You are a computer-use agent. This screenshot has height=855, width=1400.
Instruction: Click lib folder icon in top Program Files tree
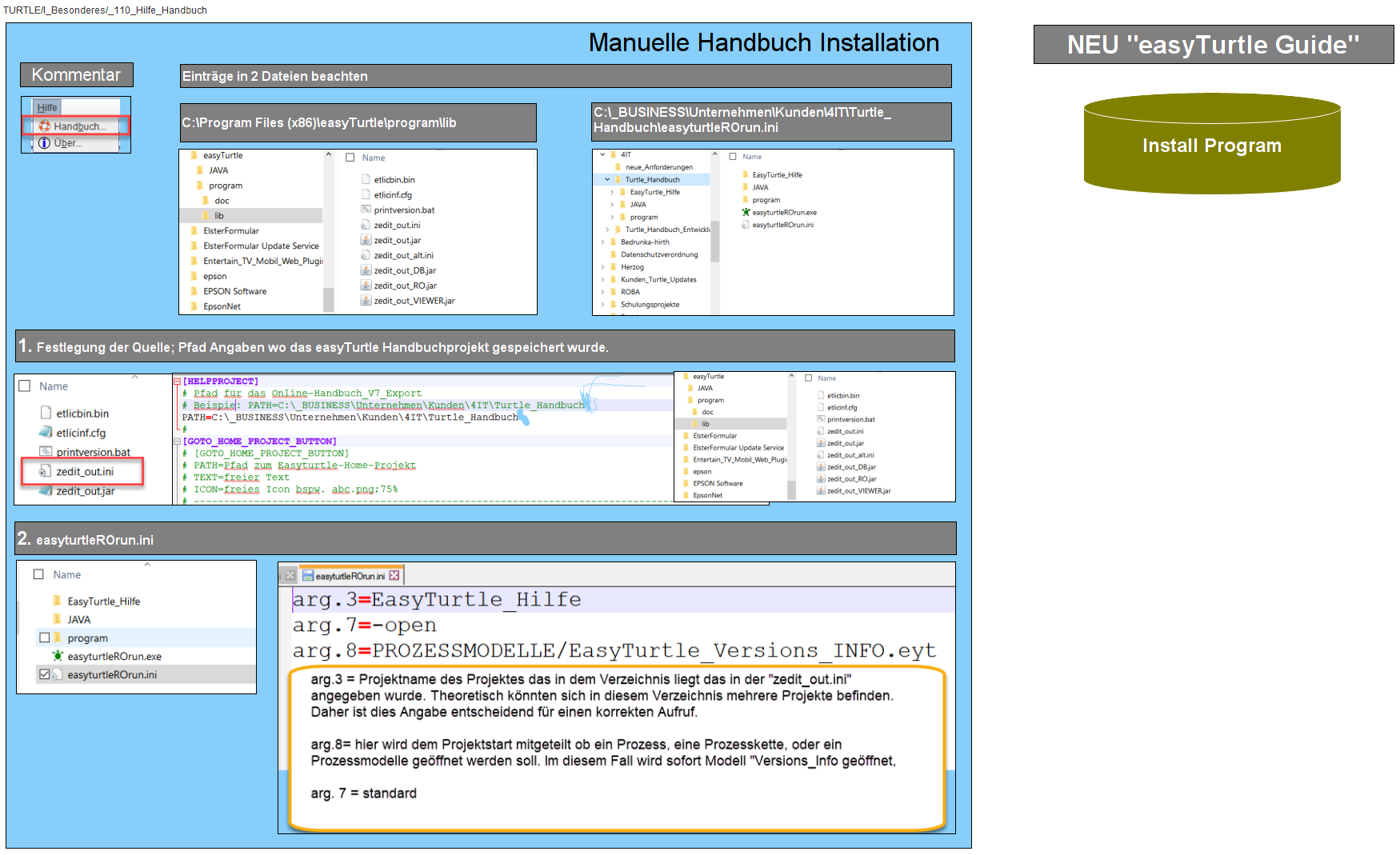click(x=206, y=216)
